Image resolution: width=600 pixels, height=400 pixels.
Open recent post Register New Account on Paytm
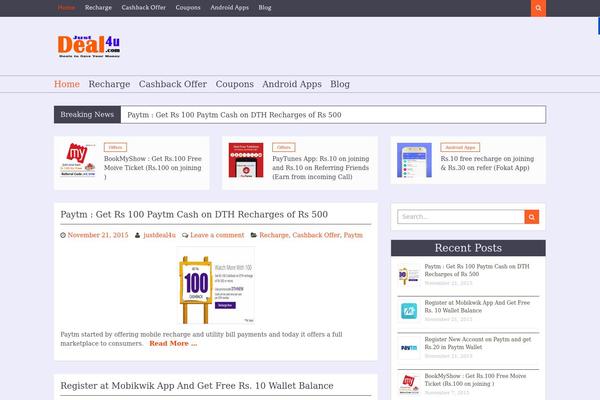click(x=478, y=343)
